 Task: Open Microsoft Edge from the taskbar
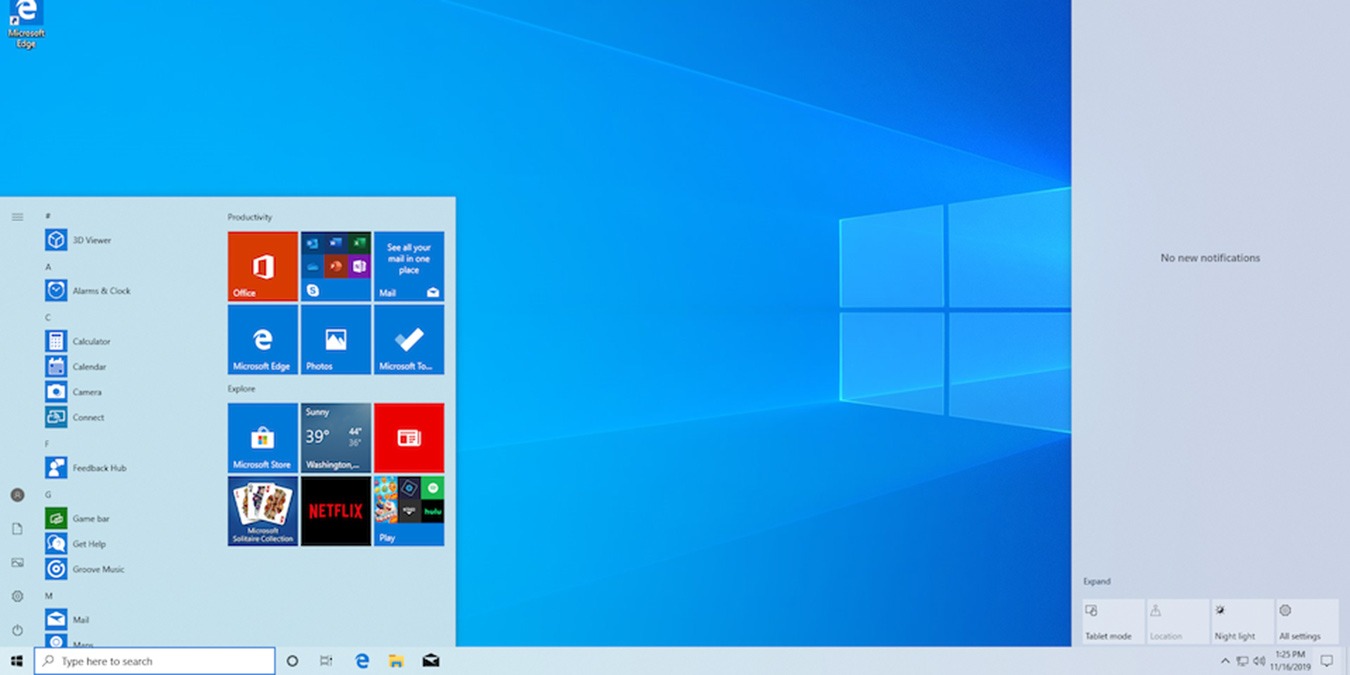[x=362, y=661]
